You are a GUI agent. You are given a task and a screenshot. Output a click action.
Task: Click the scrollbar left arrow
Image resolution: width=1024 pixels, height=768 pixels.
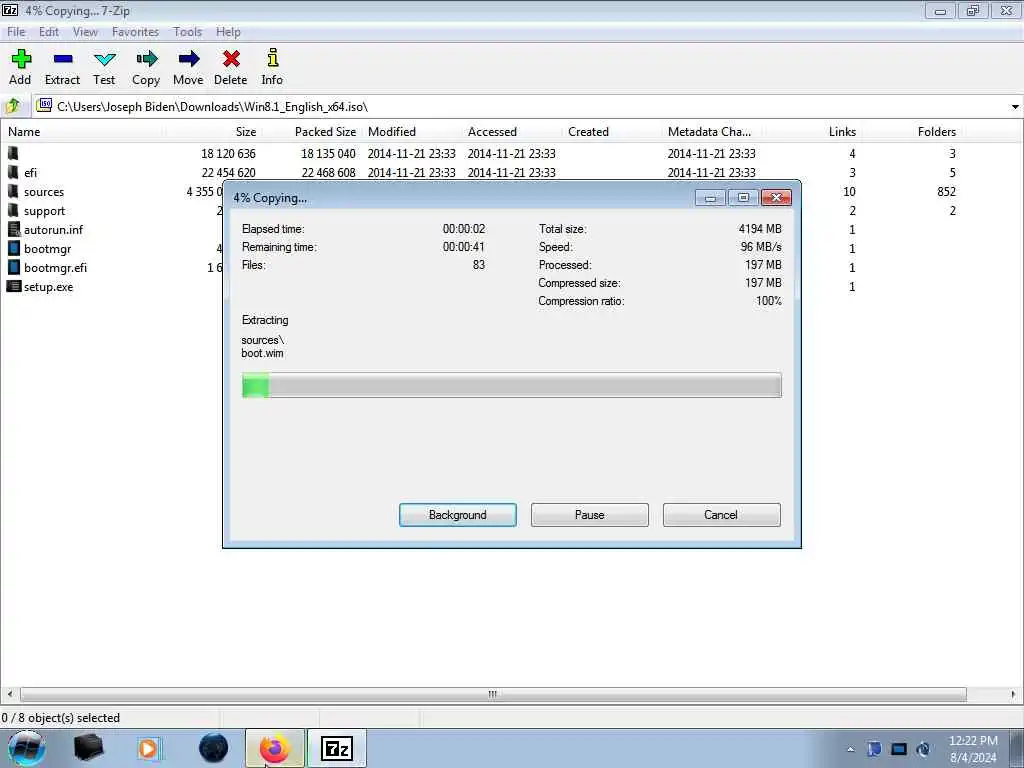[x=8, y=694]
